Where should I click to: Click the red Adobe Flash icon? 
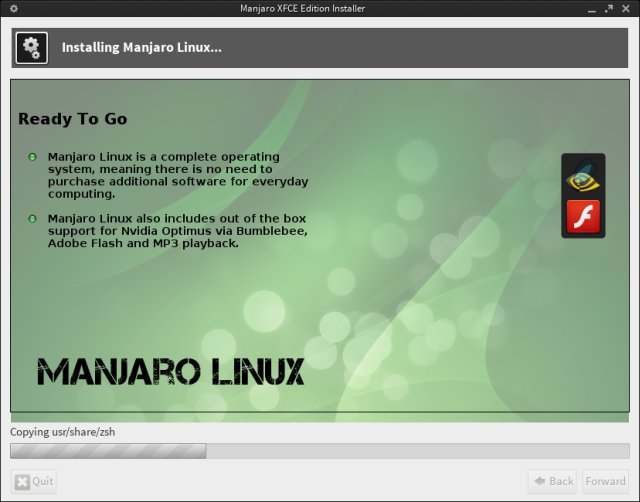tap(583, 216)
